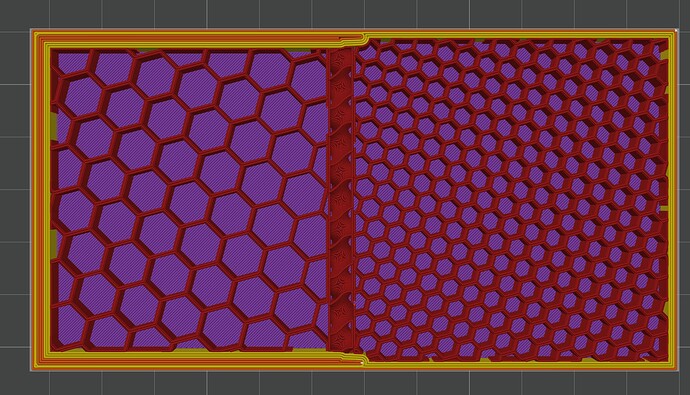690x395 pixels.
Task: Click the orange top perimeter above large hexagons
Action: coord(194,39)
